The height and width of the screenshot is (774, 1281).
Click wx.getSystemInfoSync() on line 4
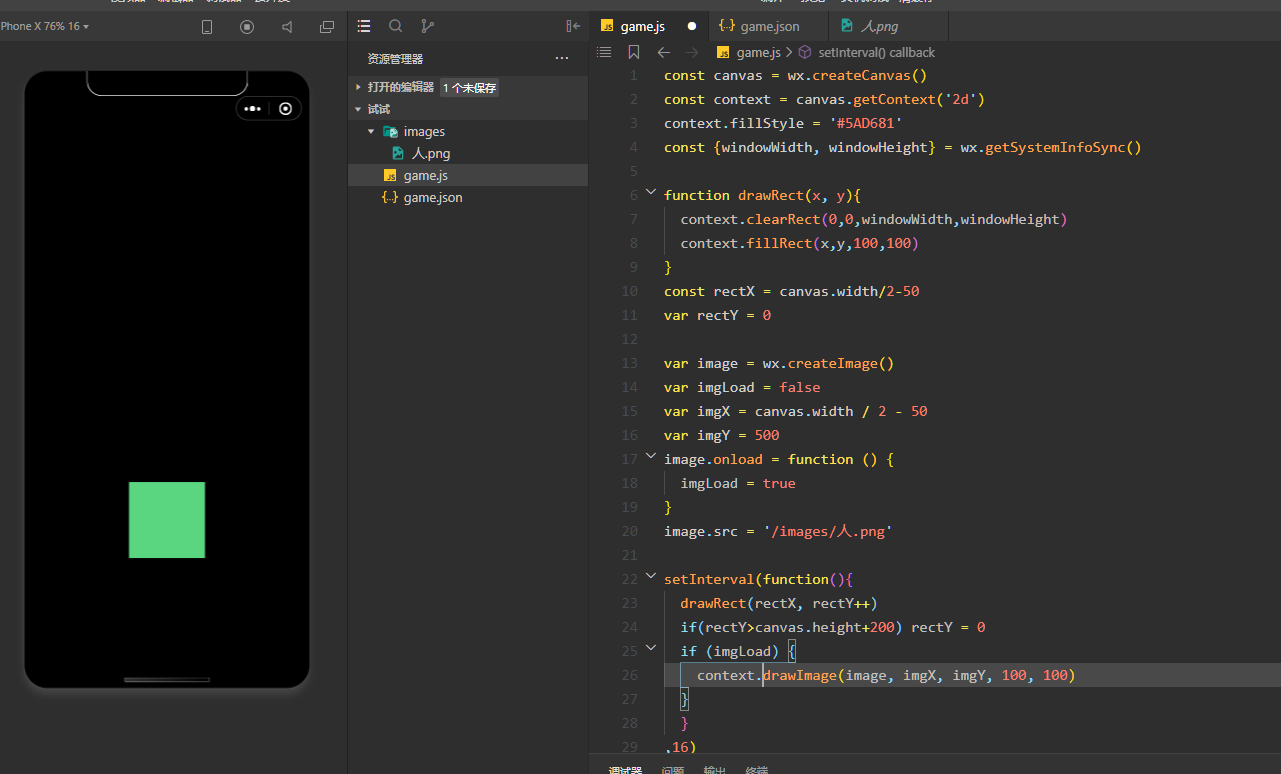(1051, 147)
